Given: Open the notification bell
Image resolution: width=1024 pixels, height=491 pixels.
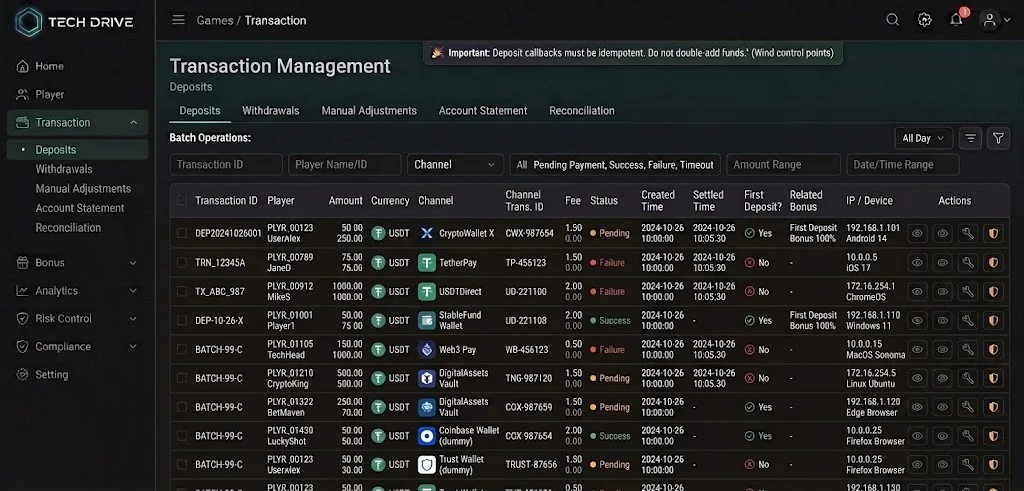Looking at the screenshot, I should (956, 20).
